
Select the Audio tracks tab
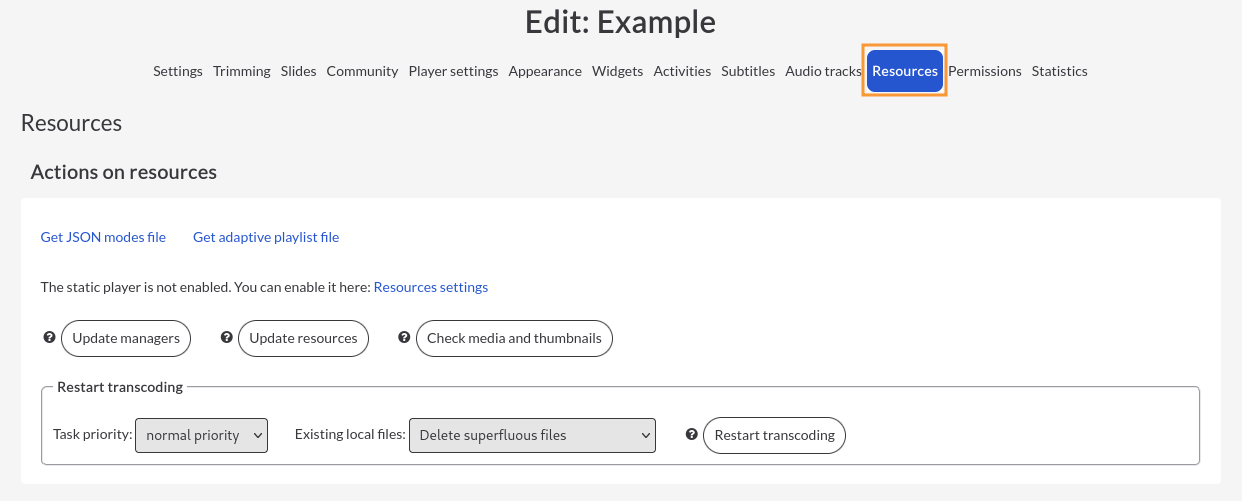click(823, 71)
